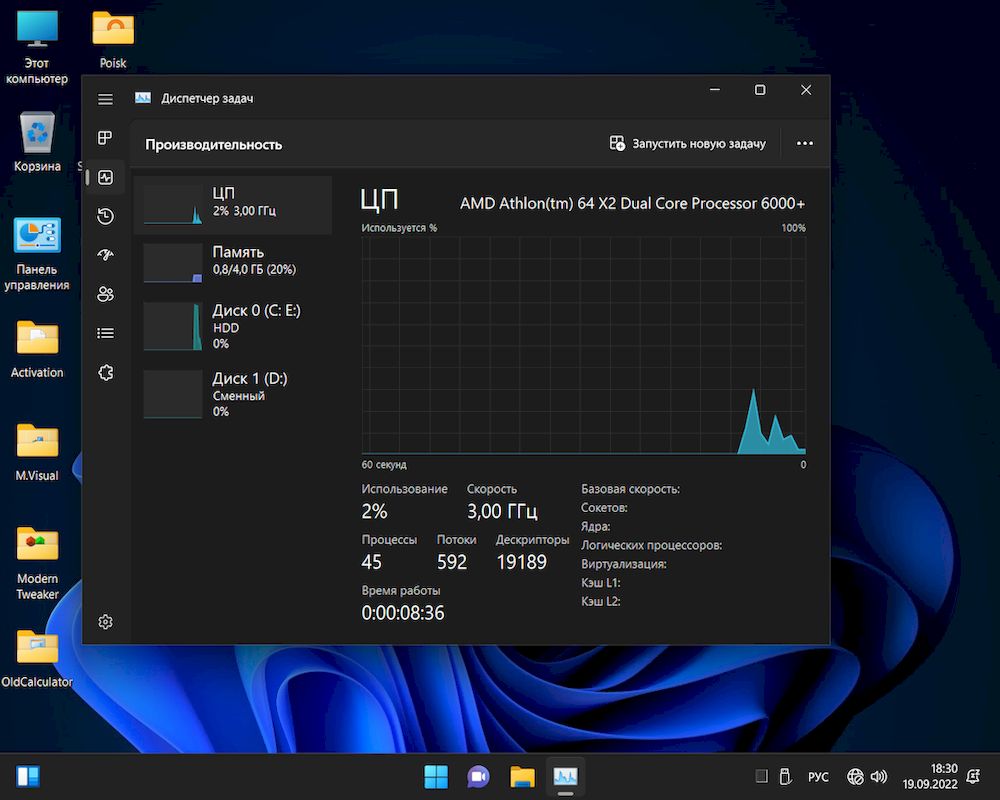Open App history from the sidebar

tap(105, 216)
